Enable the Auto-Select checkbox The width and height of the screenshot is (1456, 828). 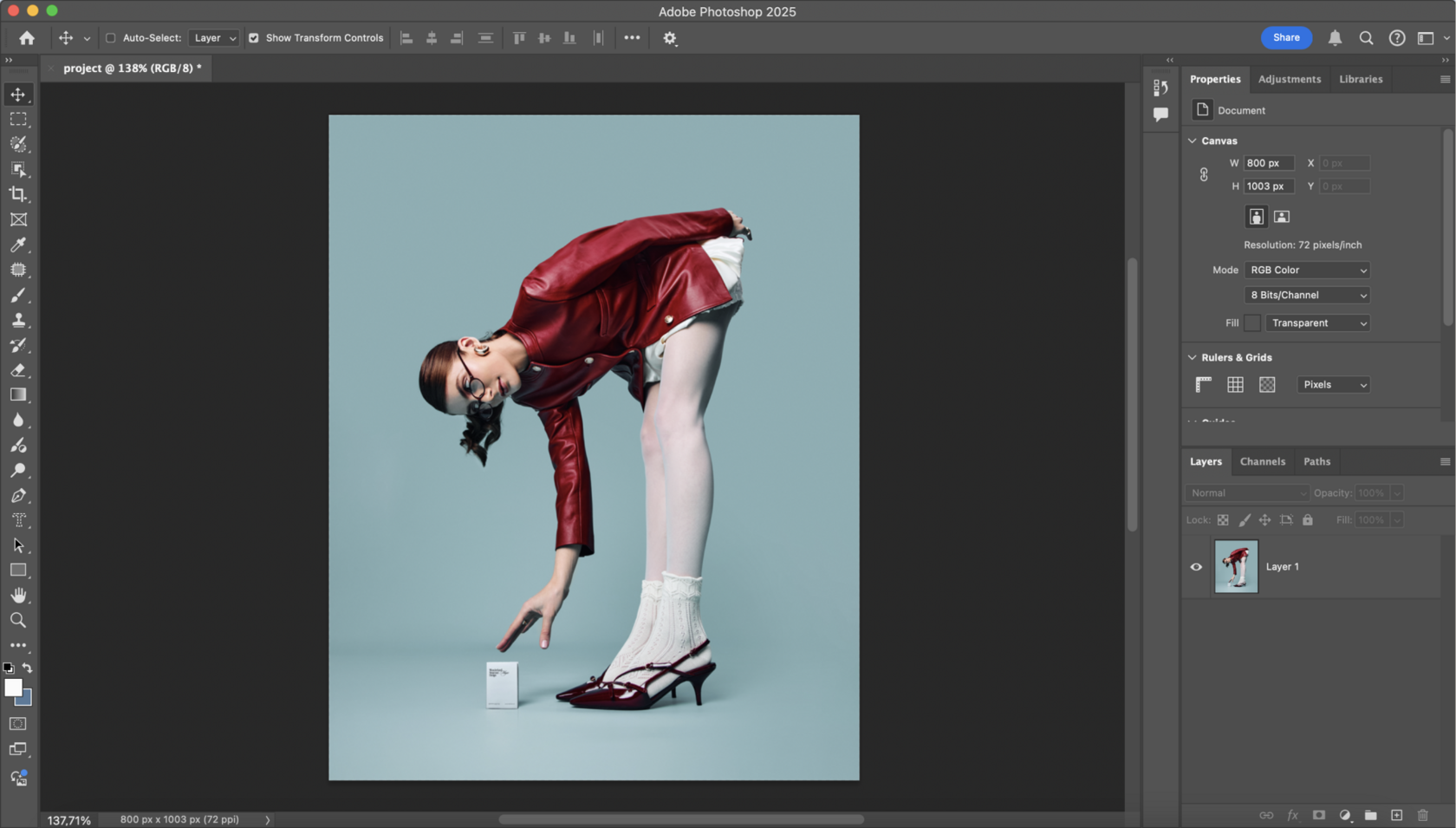[x=111, y=38]
